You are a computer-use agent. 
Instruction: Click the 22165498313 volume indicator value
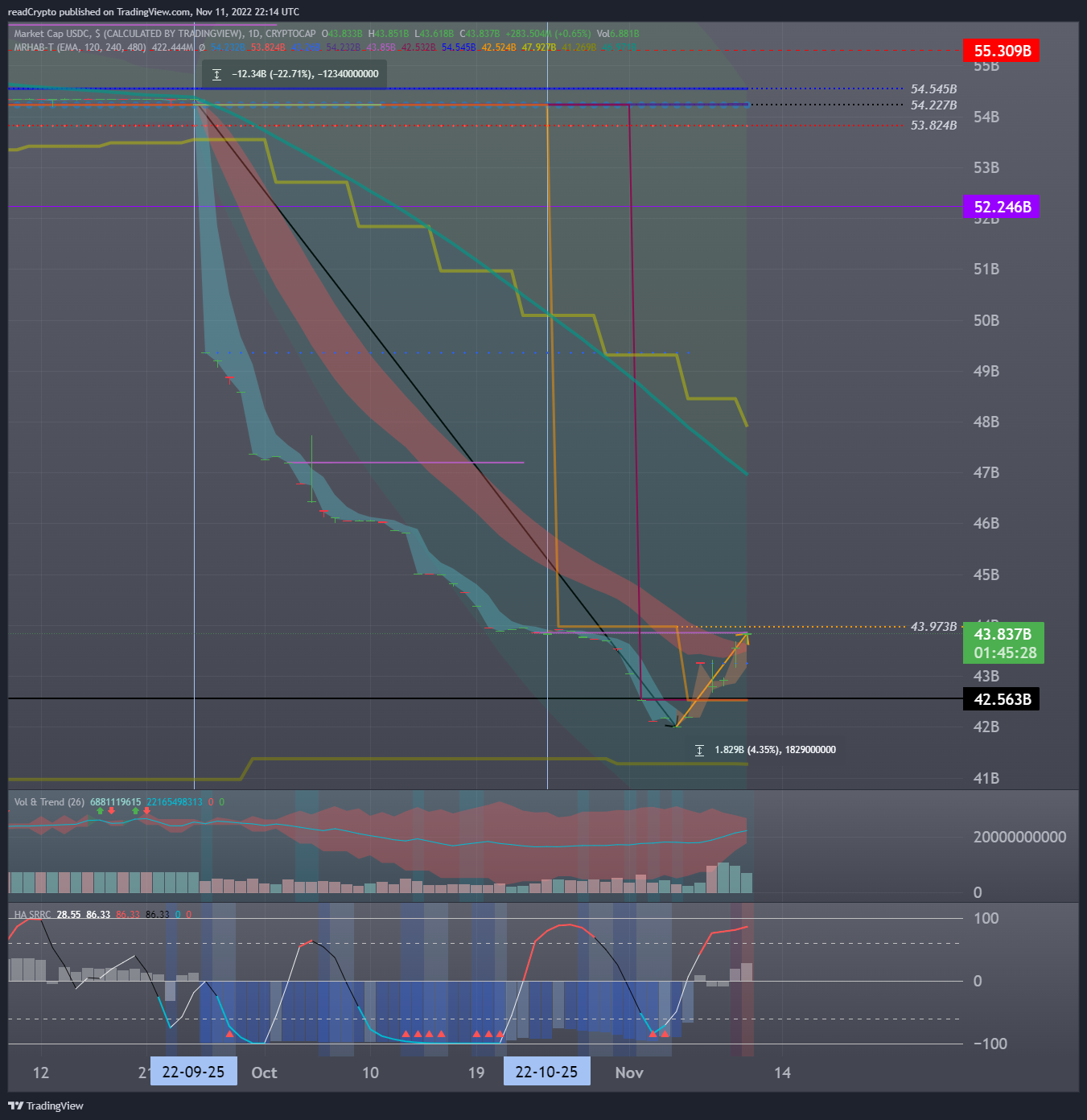pos(175,802)
